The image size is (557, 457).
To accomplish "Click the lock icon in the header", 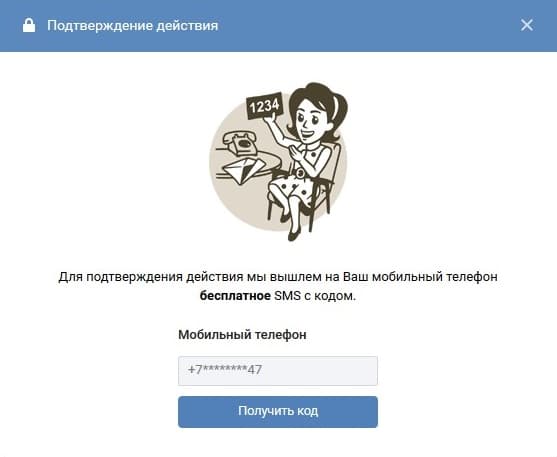I will click(x=29, y=25).
